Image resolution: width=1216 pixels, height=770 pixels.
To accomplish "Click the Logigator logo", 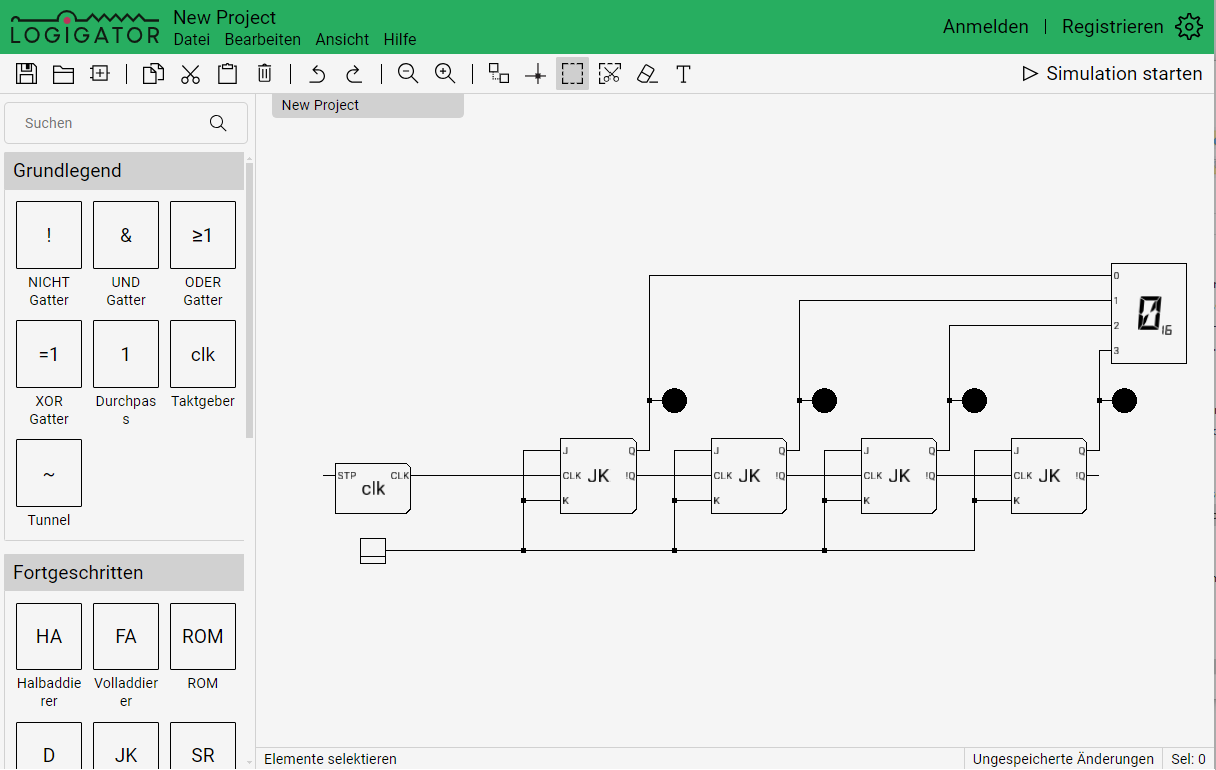I will (x=85, y=27).
